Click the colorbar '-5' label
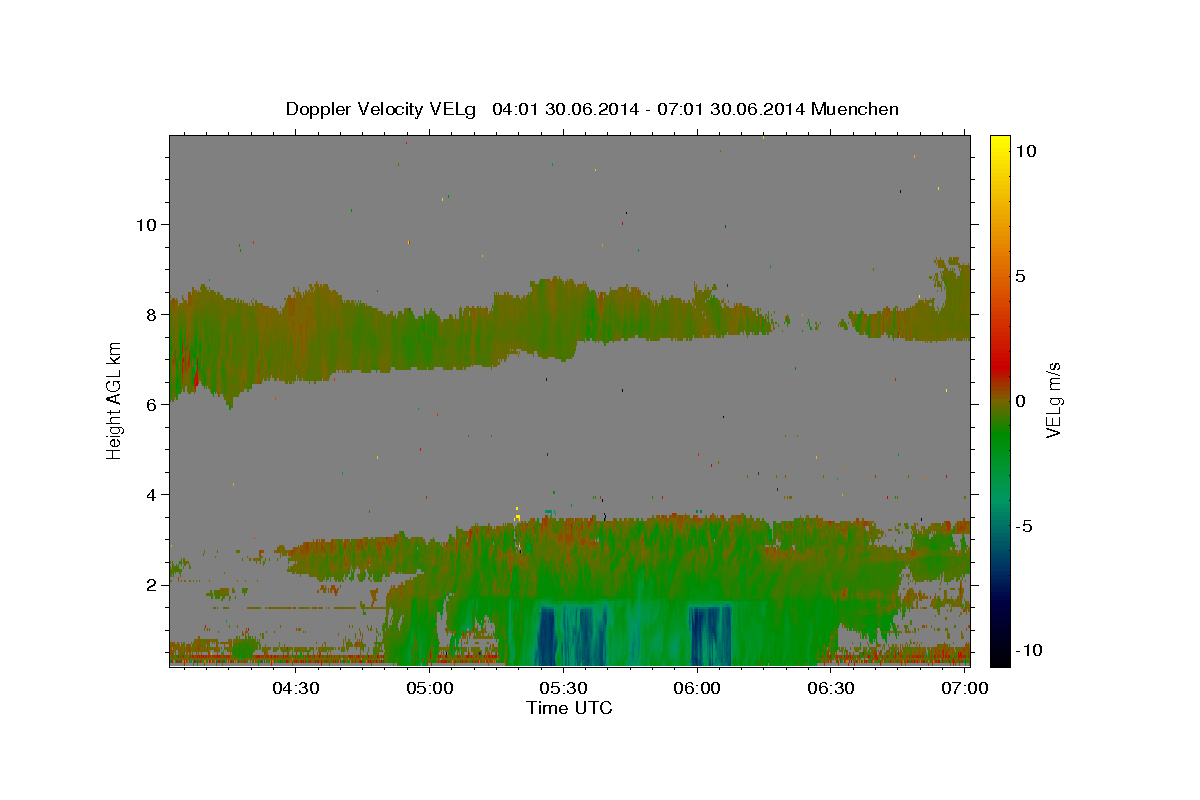 click(1024, 526)
